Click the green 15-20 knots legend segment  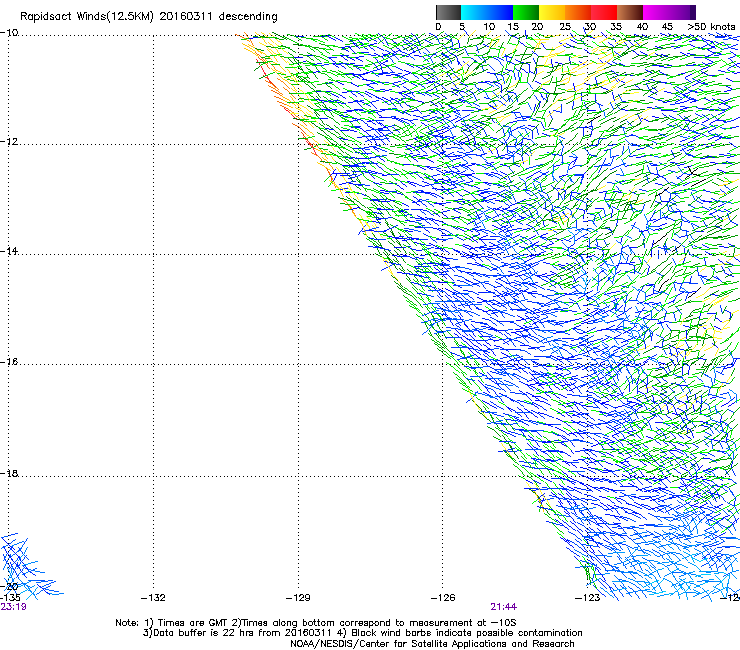[x=526, y=12]
